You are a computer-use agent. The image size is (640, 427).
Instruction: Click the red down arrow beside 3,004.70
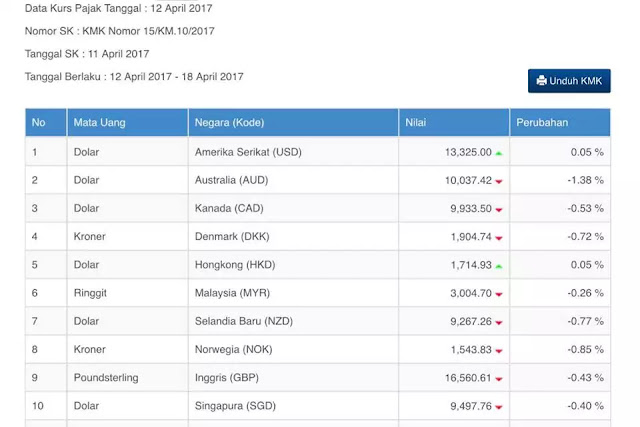(499, 294)
